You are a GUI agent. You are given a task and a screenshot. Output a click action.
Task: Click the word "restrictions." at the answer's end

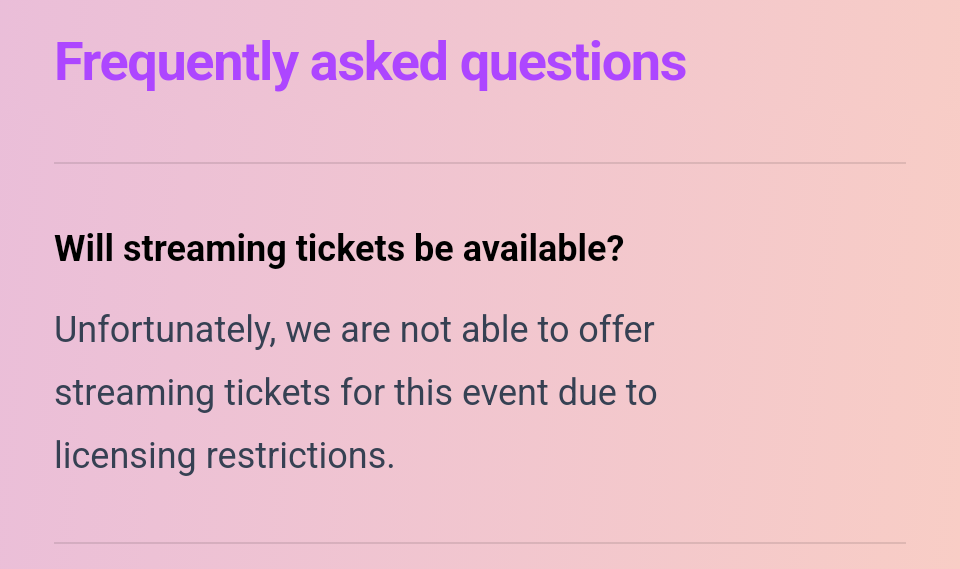tap(301, 455)
